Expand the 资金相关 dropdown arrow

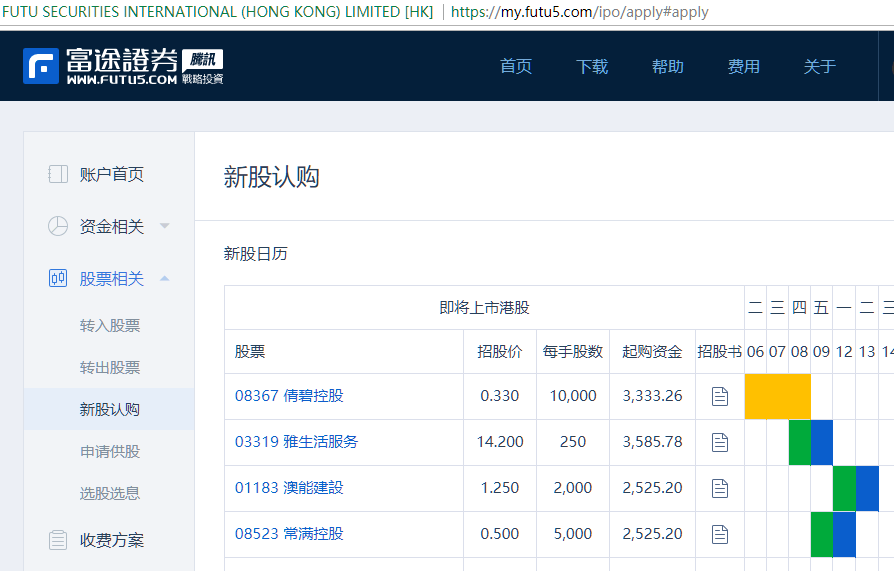tap(164, 226)
